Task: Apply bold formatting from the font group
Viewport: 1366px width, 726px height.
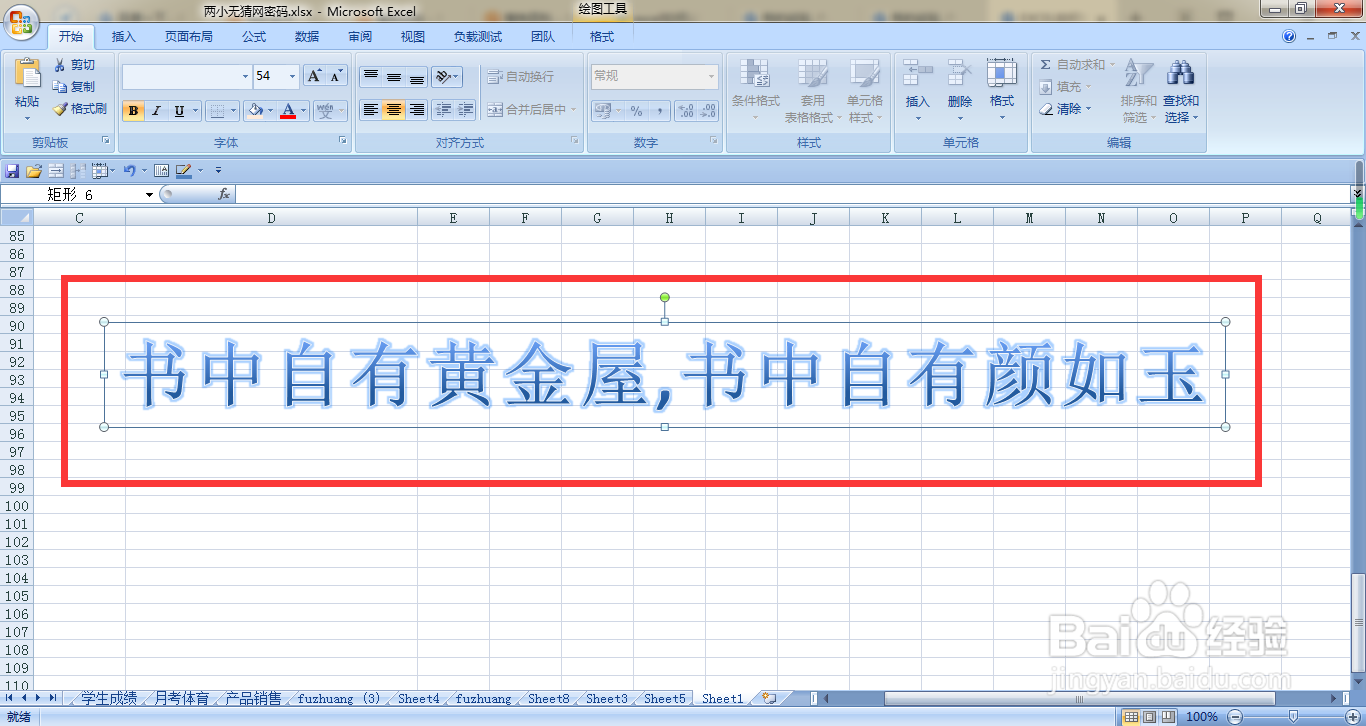Action: (x=133, y=111)
